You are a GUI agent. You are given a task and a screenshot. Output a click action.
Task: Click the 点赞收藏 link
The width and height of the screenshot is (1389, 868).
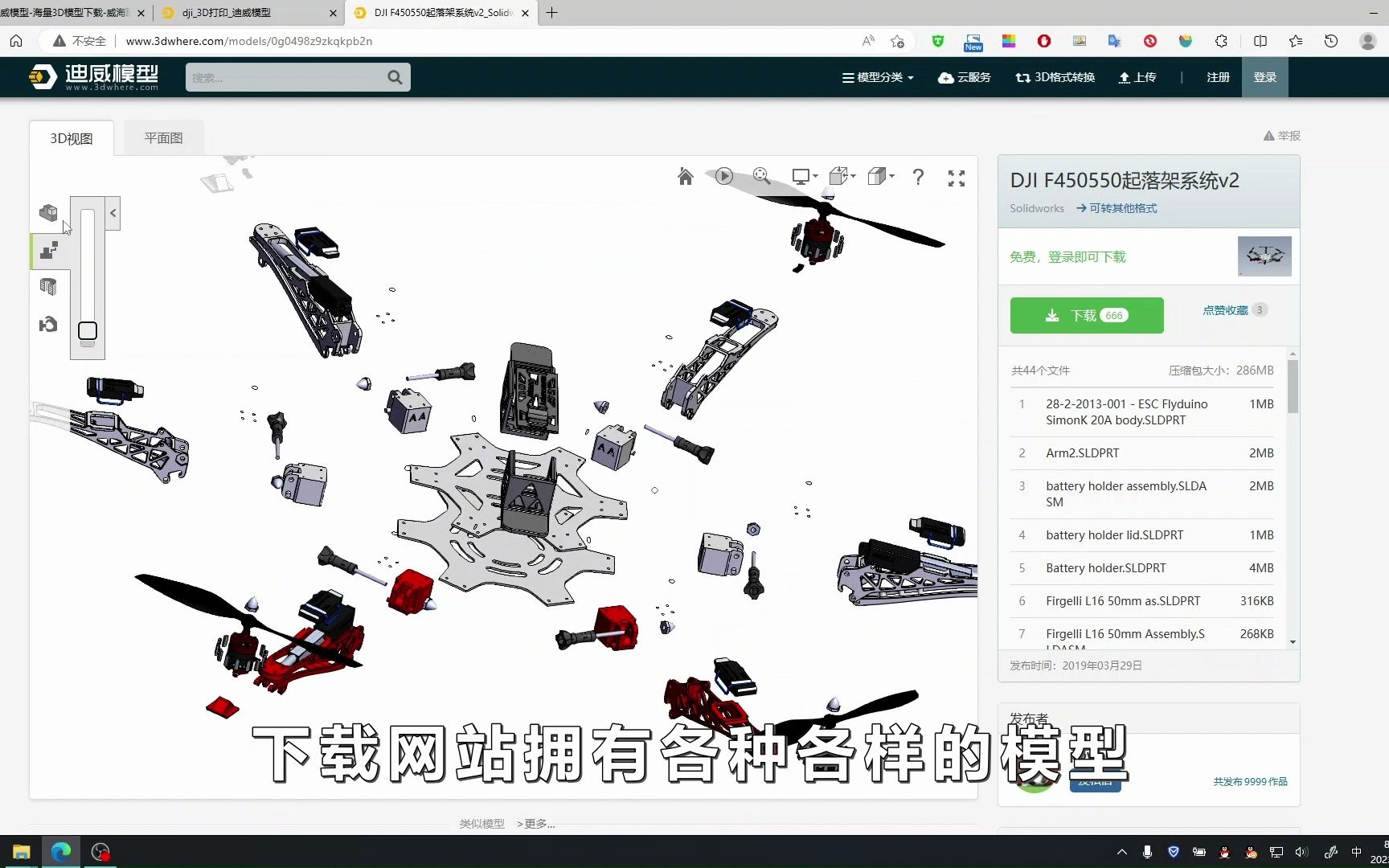[x=1225, y=310]
